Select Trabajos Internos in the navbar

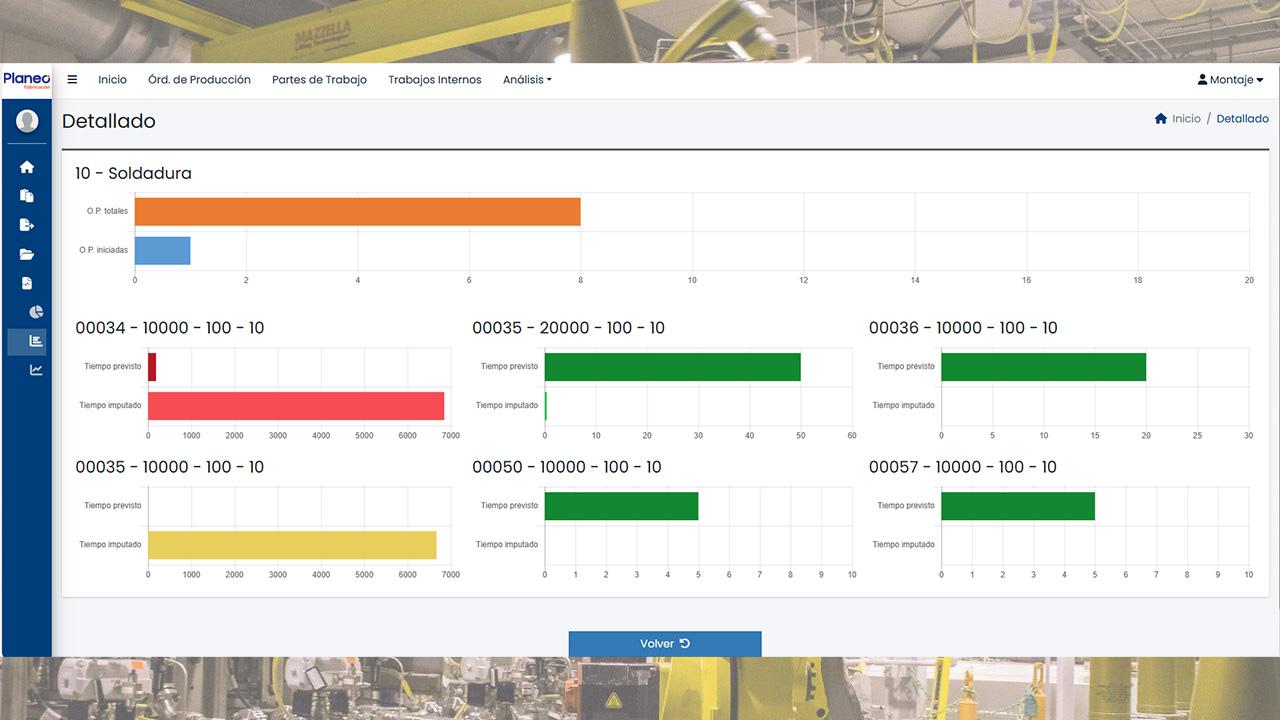[435, 80]
